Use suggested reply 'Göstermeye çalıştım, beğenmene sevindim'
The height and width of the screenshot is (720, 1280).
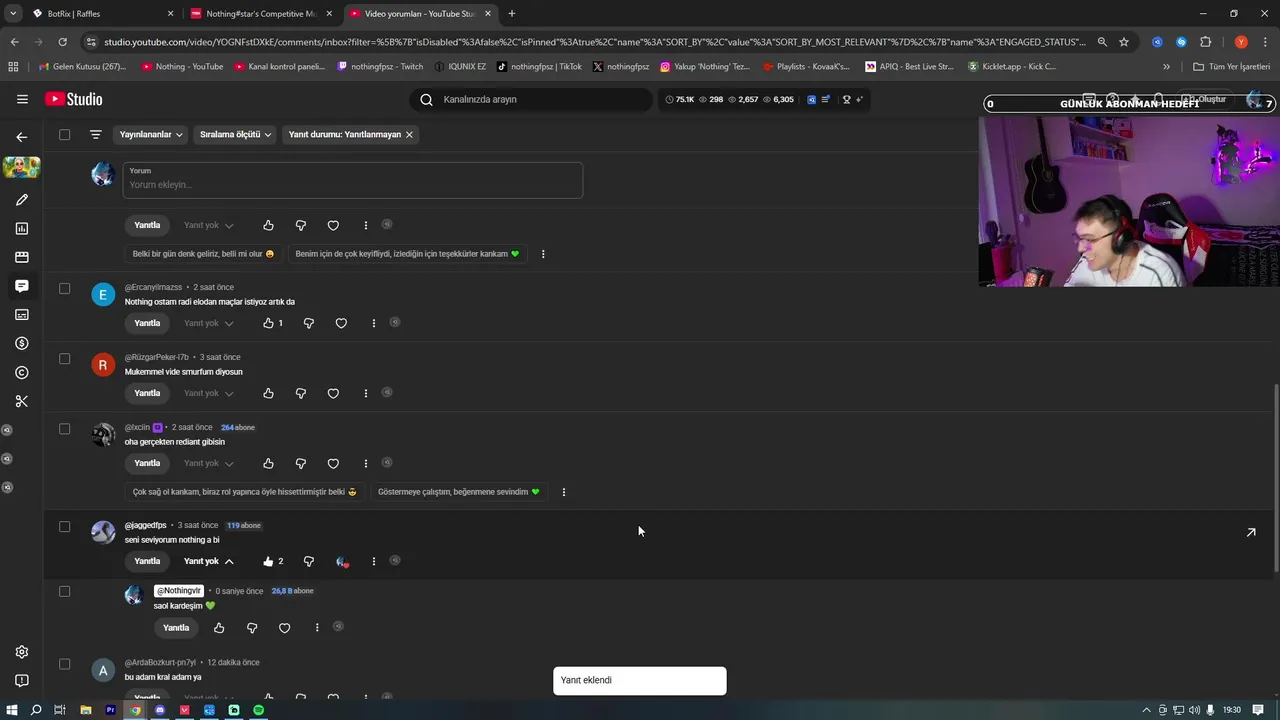tap(458, 492)
